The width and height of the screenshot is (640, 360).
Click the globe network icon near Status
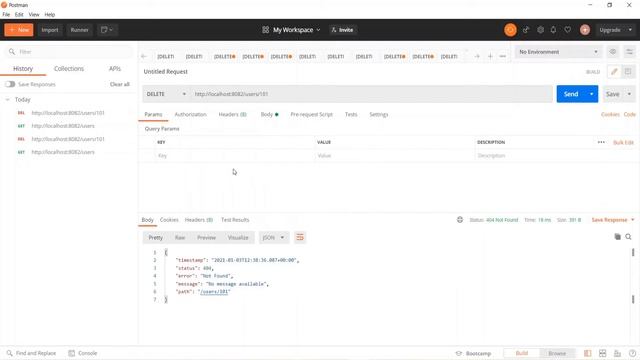tap(460, 220)
